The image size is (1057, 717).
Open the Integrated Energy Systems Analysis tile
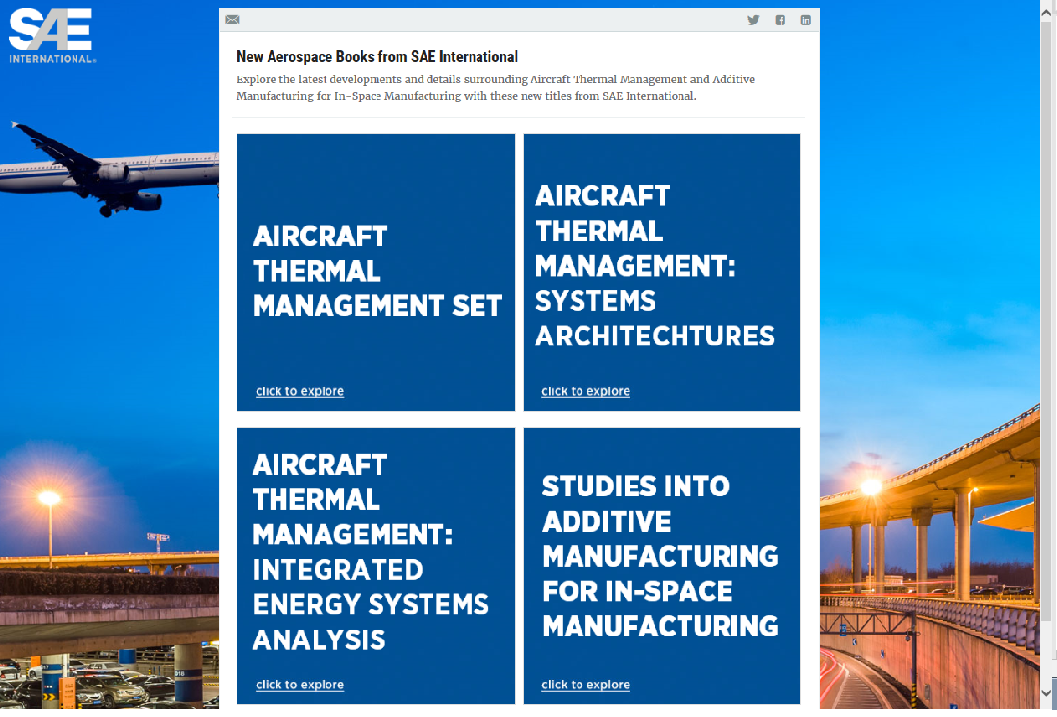pyautogui.click(x=375, y=566)
